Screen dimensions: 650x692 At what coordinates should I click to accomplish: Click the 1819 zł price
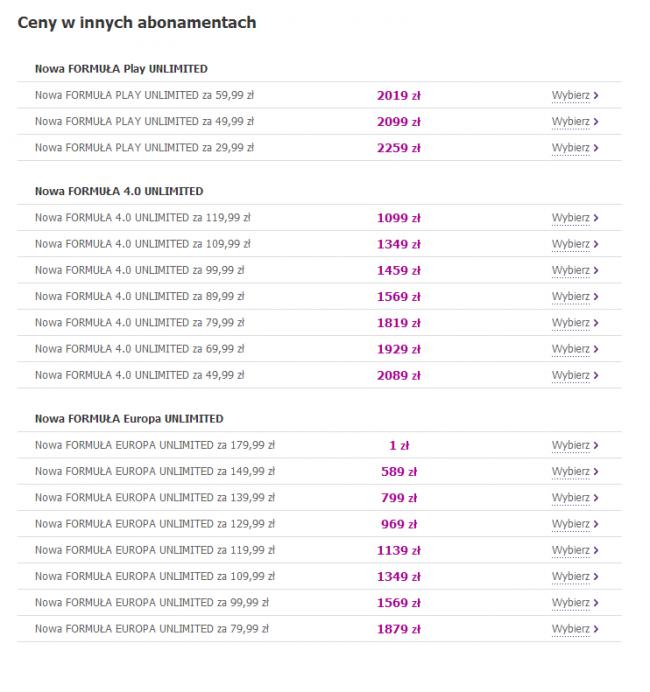pos(399,323)
